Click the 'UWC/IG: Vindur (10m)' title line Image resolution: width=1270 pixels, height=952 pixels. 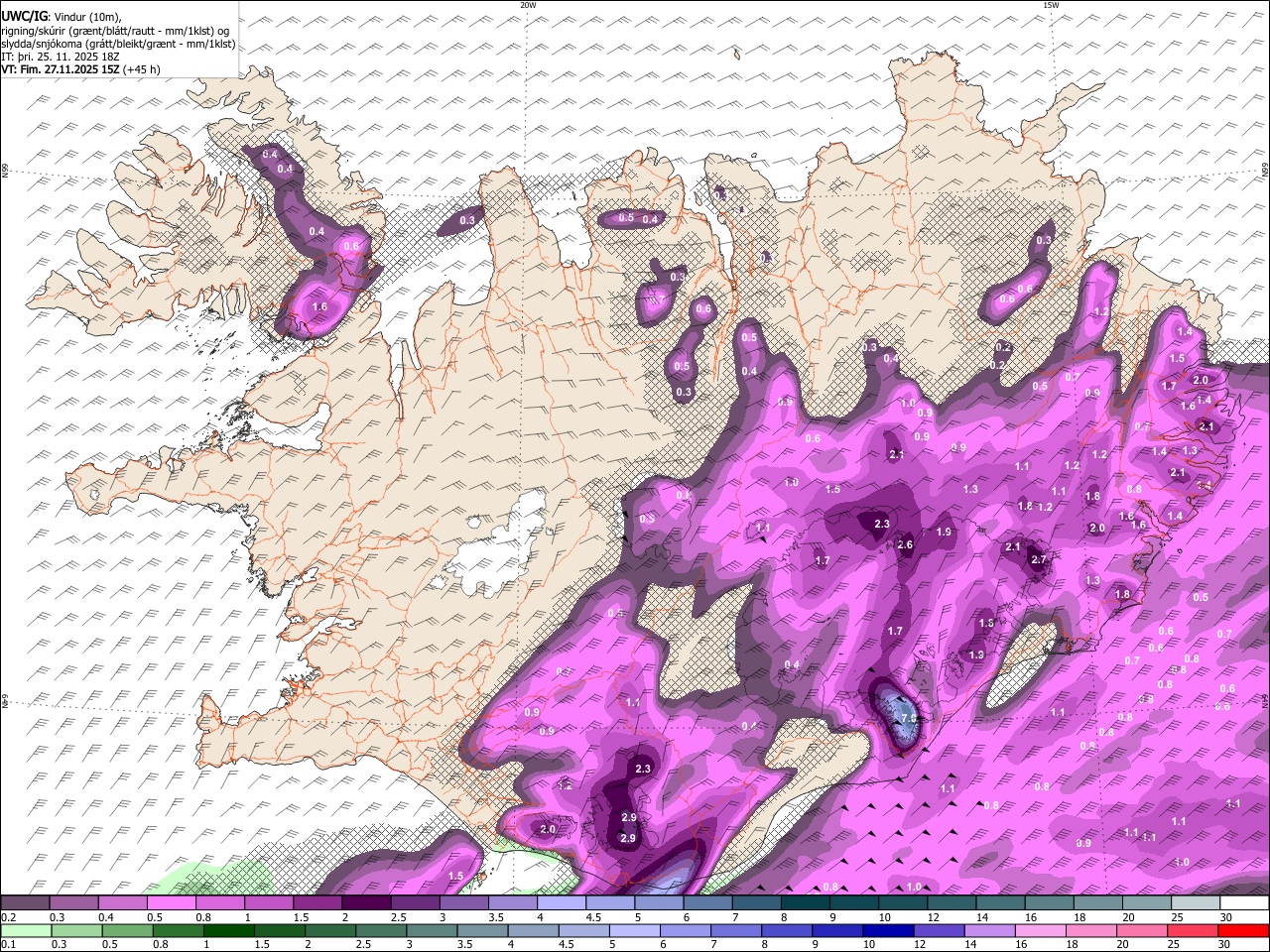62,18
